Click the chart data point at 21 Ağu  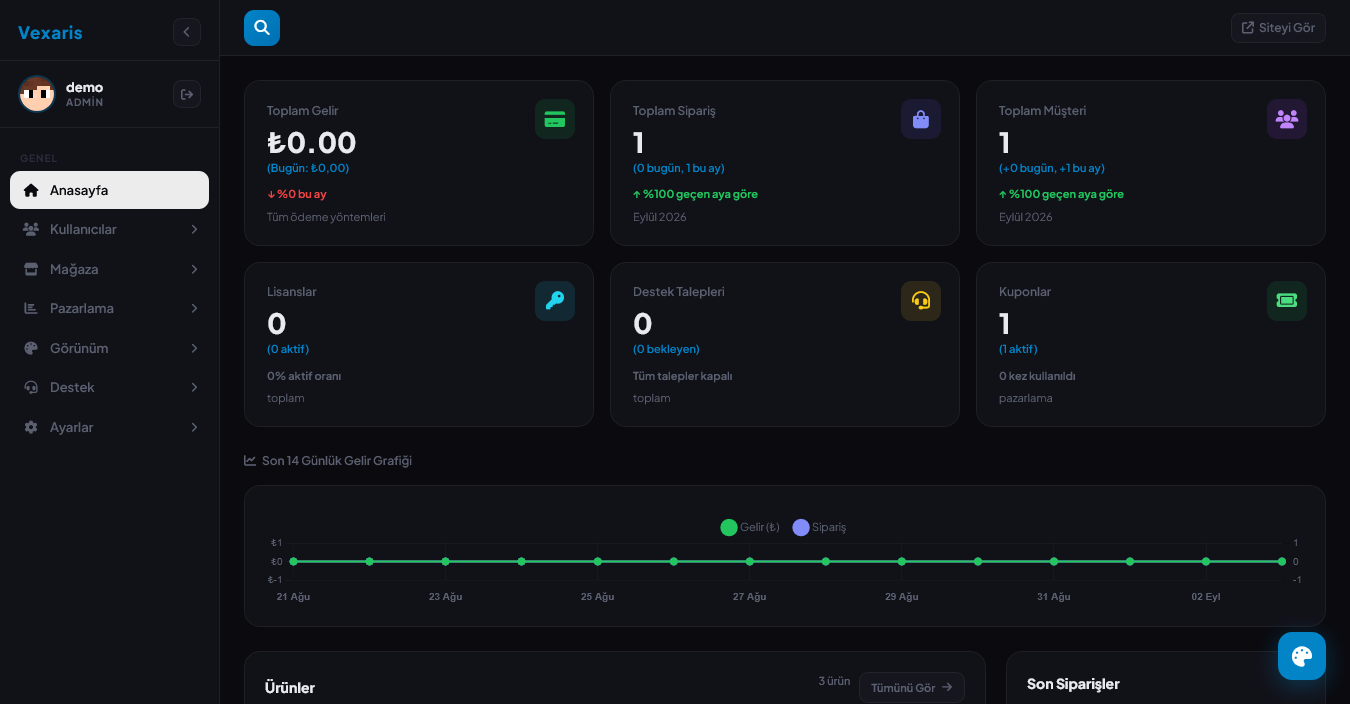(294, 561)
